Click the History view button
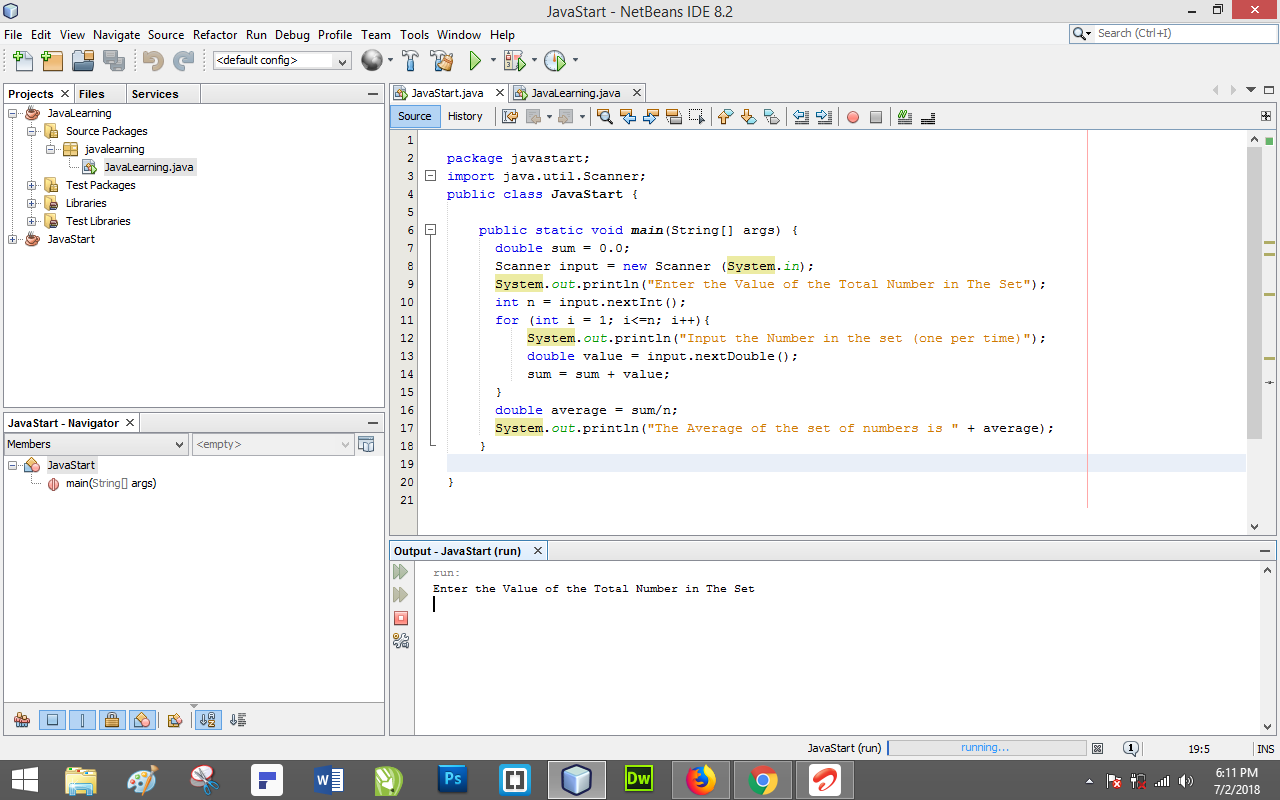This screenshot has width=1280, height=800. (x=465, y=116)
